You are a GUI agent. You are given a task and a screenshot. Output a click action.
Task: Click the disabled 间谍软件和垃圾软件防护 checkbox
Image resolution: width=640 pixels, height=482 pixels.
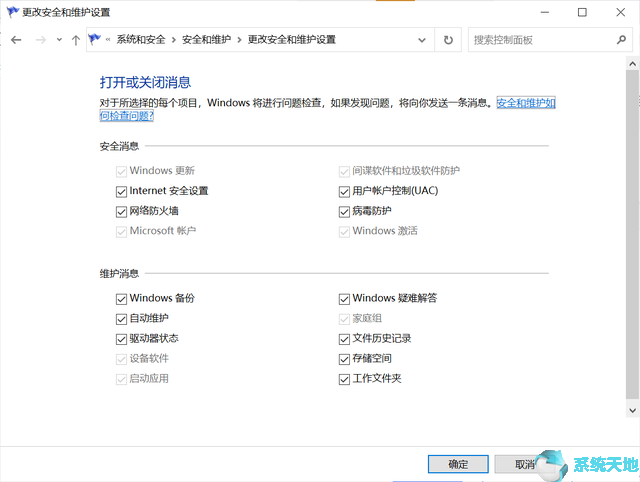(x=344, y=171)
